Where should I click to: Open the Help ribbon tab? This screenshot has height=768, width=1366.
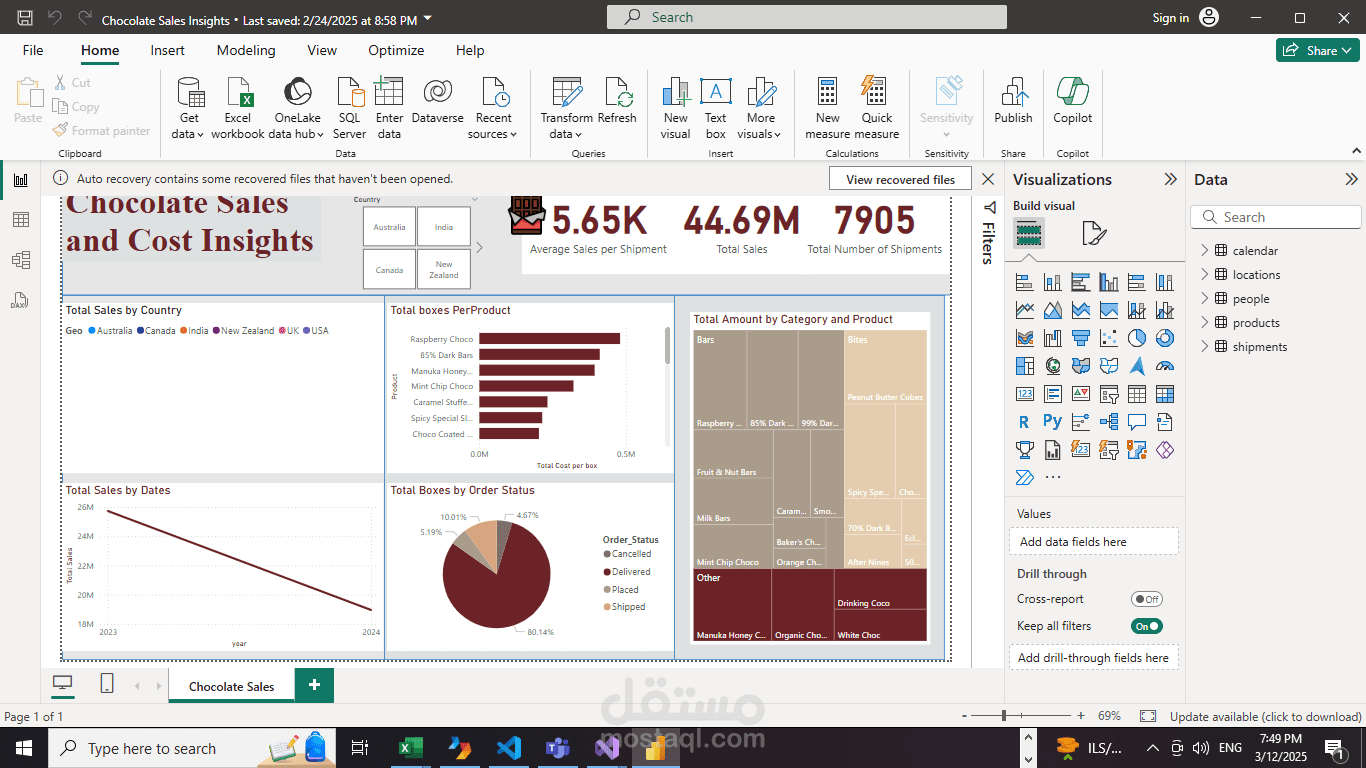click(x=470, y=50)
